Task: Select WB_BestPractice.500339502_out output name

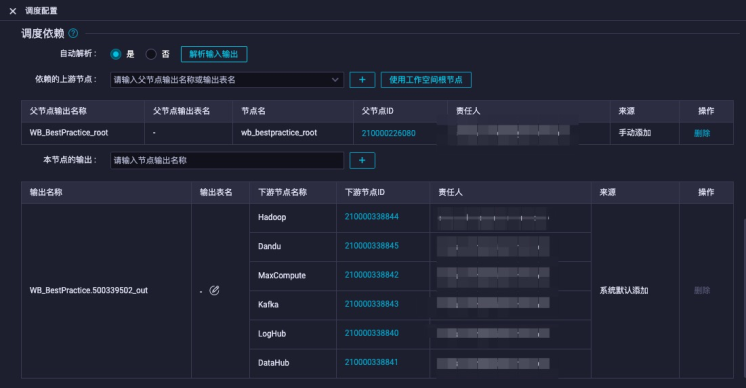Action: pyautogui.click(x=88, y=291)
